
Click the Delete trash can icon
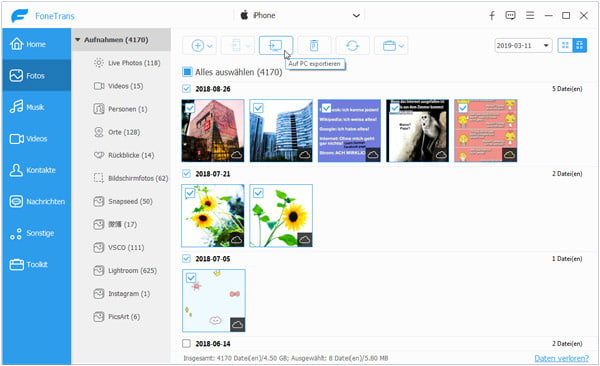(314, 46)
